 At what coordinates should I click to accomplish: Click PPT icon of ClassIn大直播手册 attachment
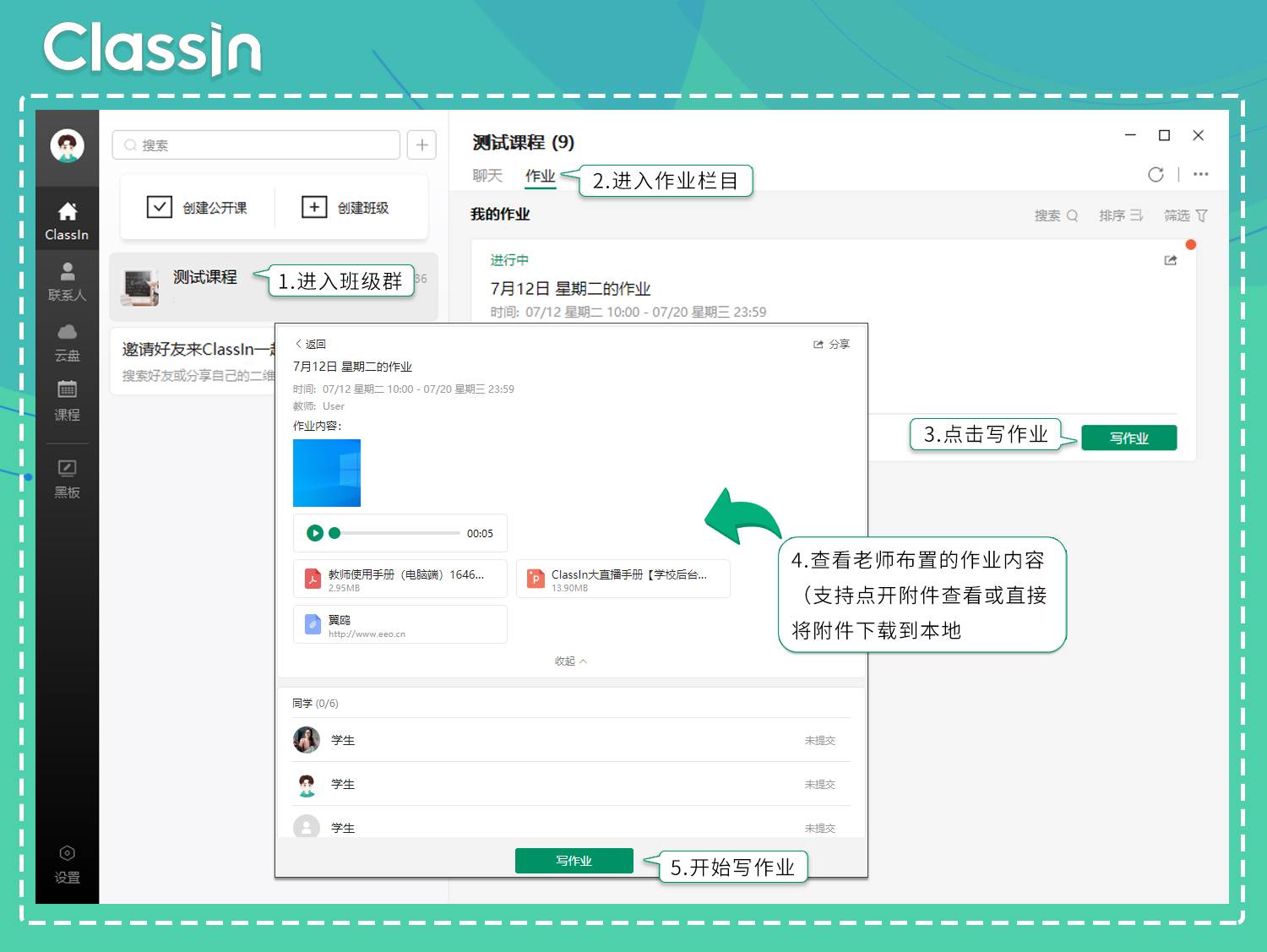click(x=536, y=579)
